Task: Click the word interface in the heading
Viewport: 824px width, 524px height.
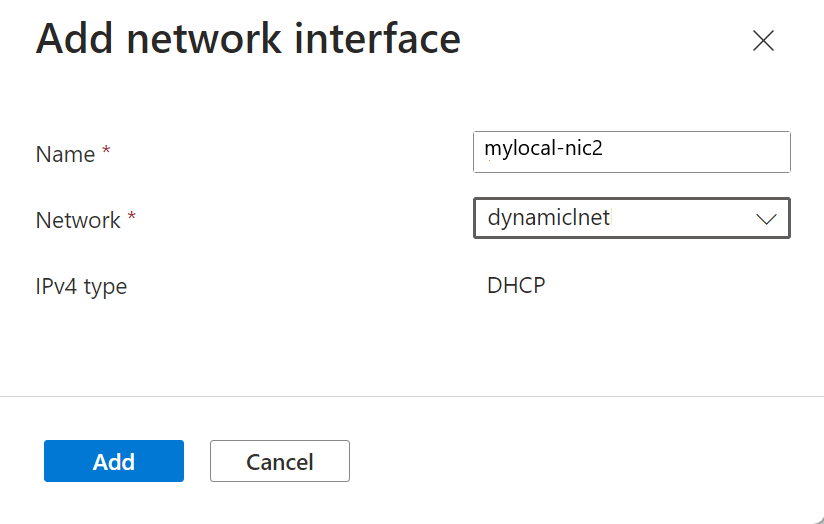Action: point(379,39)
